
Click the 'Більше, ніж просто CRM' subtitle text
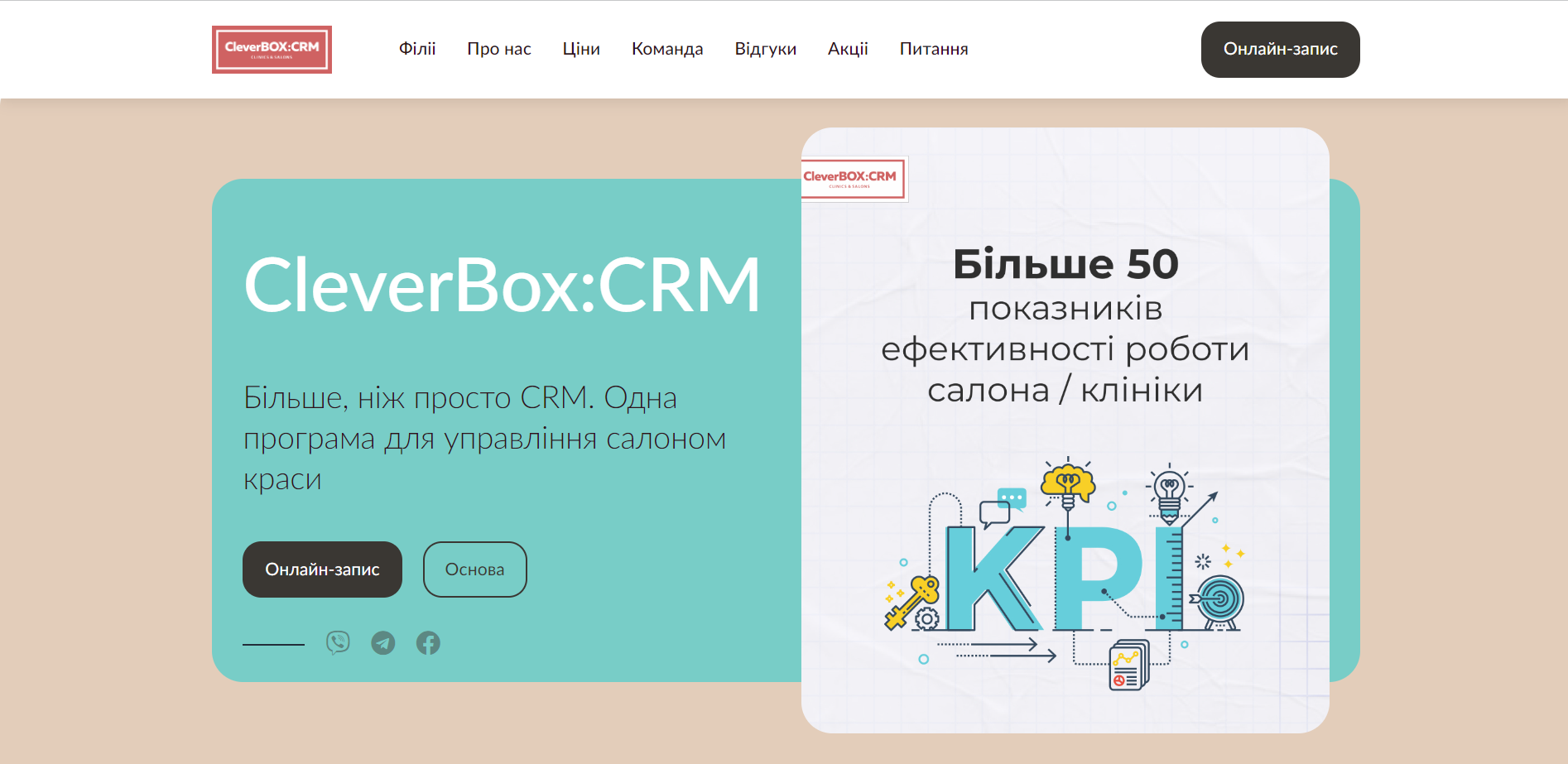485,438
